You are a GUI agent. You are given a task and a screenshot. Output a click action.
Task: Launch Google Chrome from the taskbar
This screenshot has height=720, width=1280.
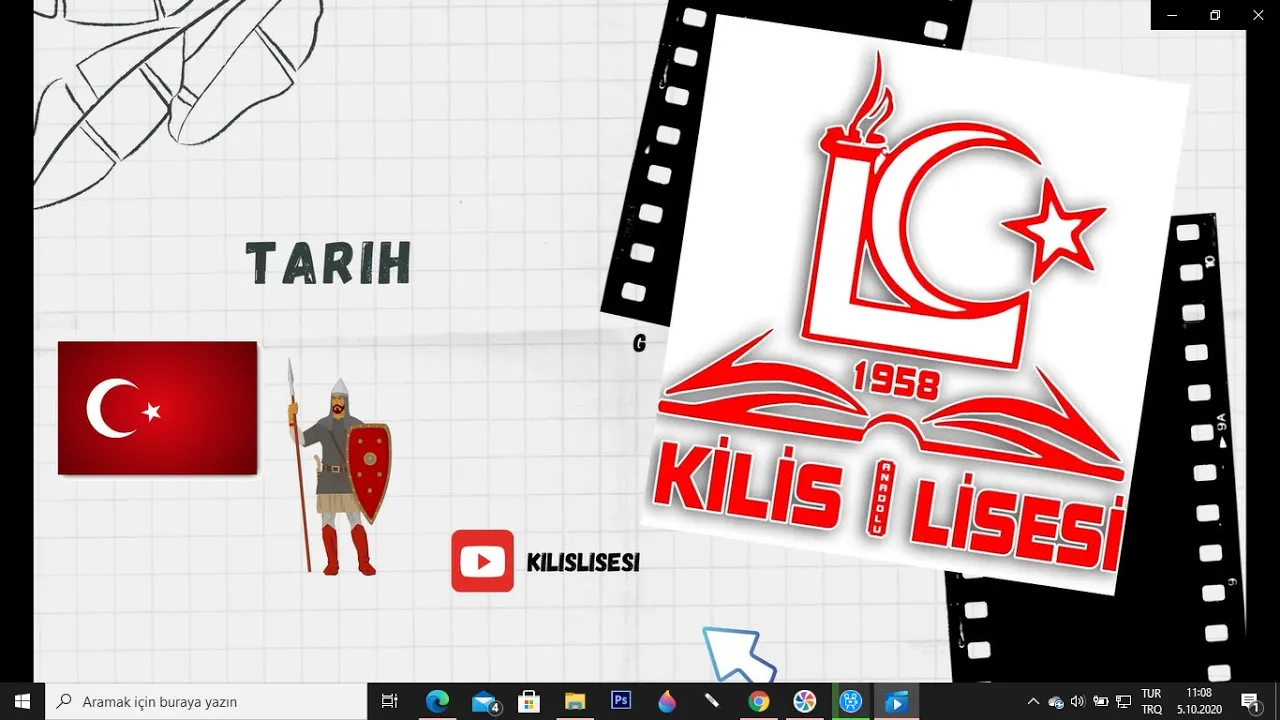pyautogui.click(x=758, y=702)
